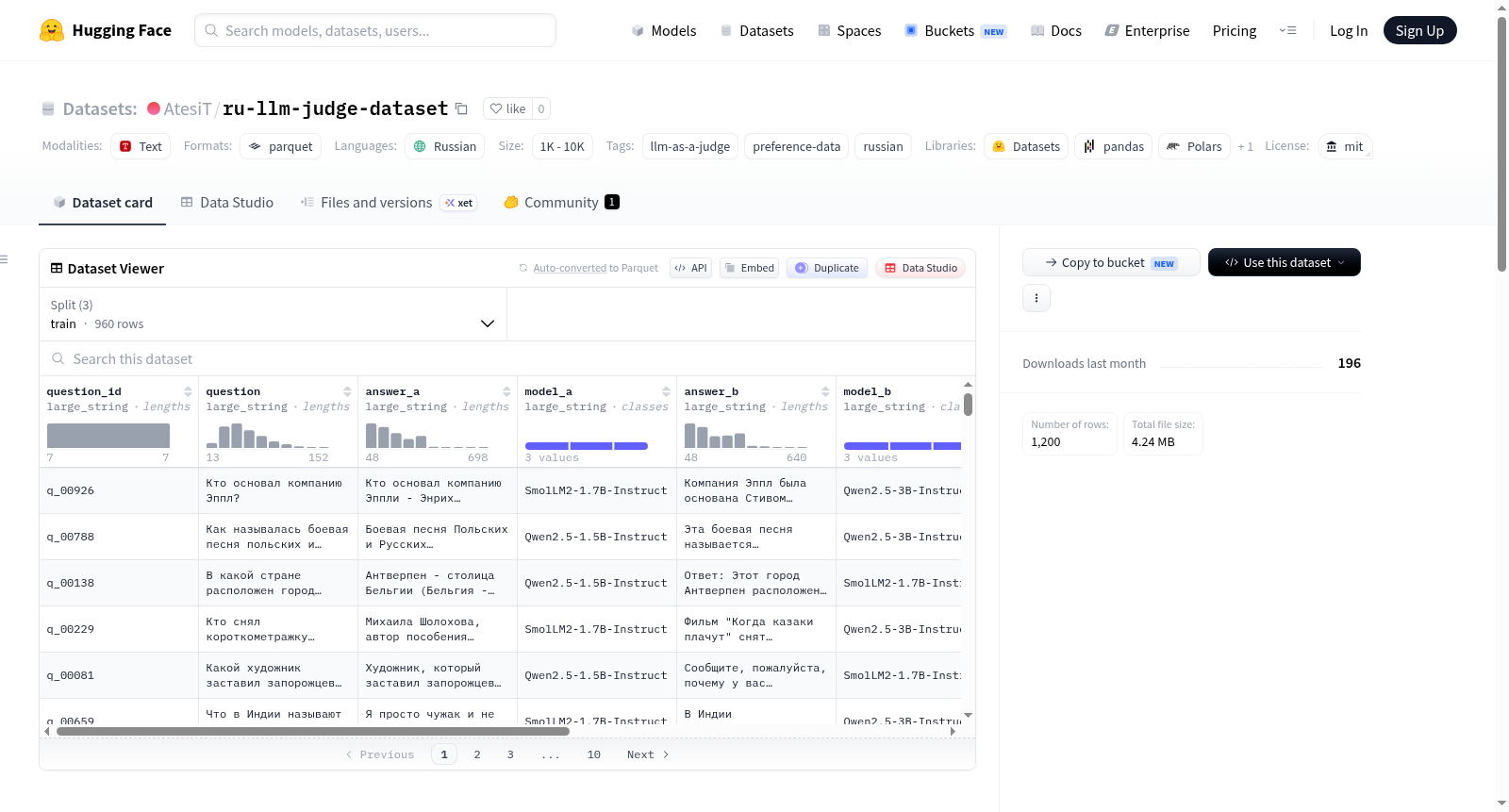Click the question lengths histogram
This screenshot has height=812, width=1509.
(268, 435)
